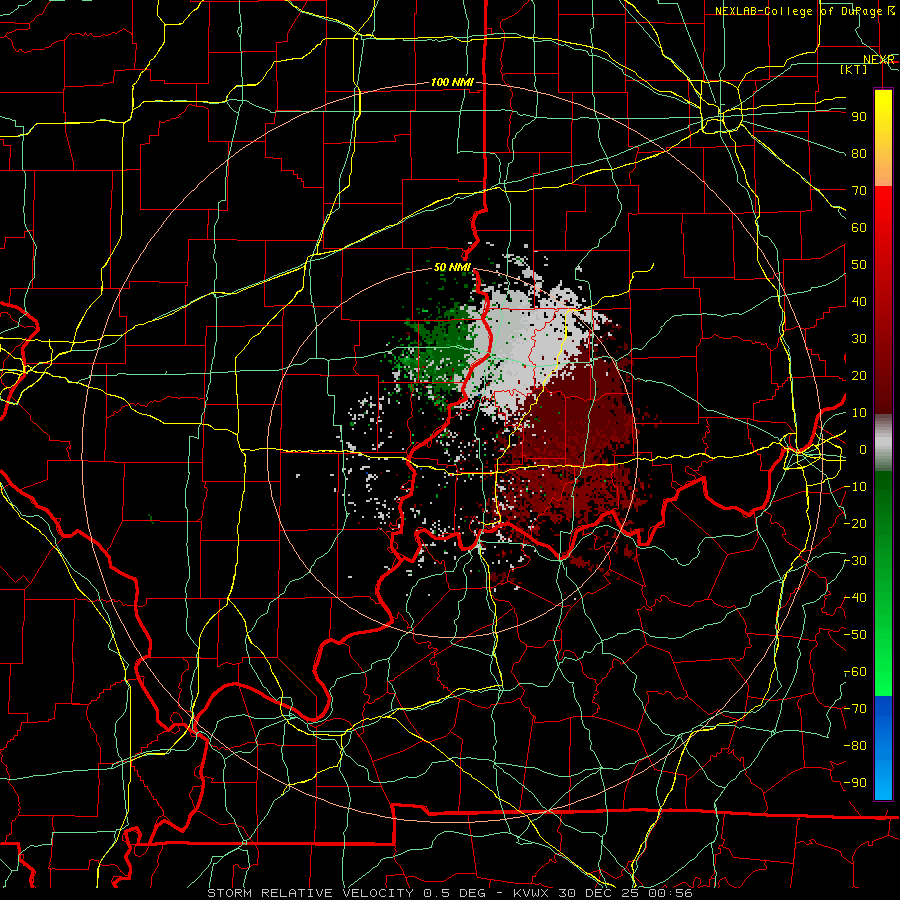Click the -70 value on the velocity scale
Viewport: 900px width, 900px height.
tap(856, 709)
